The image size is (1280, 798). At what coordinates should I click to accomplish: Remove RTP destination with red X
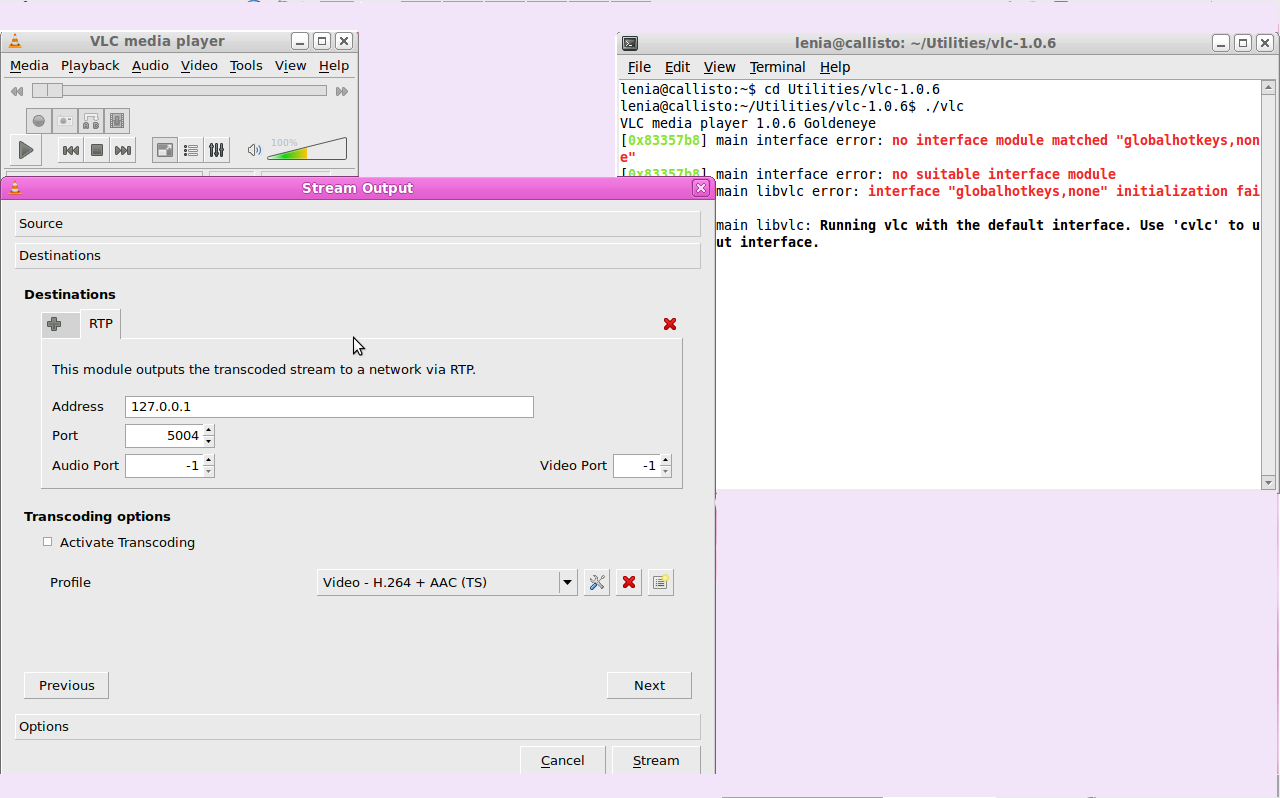pos(670,324)
